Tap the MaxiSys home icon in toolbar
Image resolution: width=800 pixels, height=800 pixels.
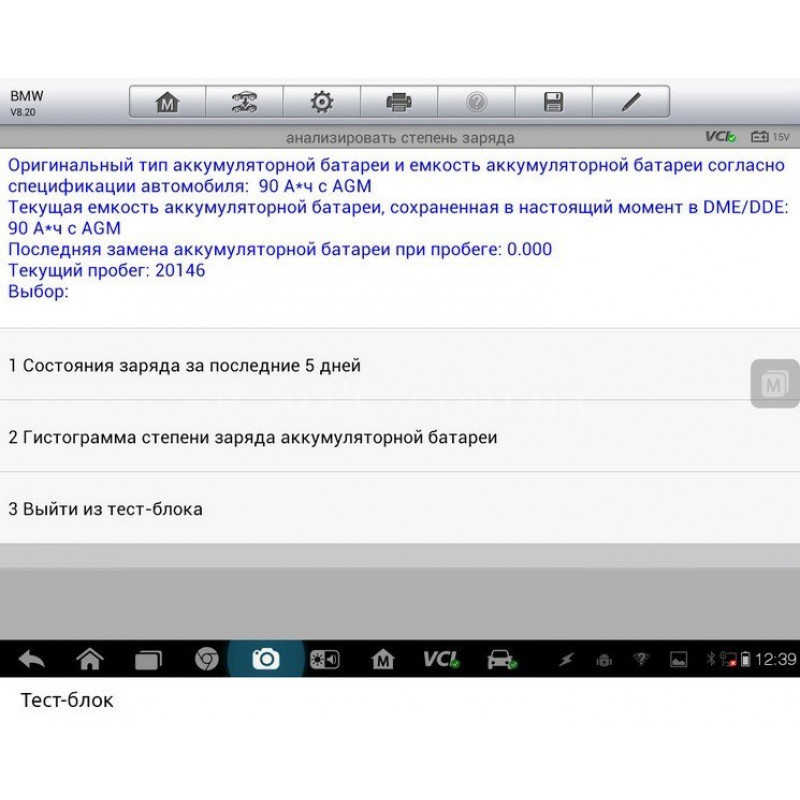pos(167,102)
